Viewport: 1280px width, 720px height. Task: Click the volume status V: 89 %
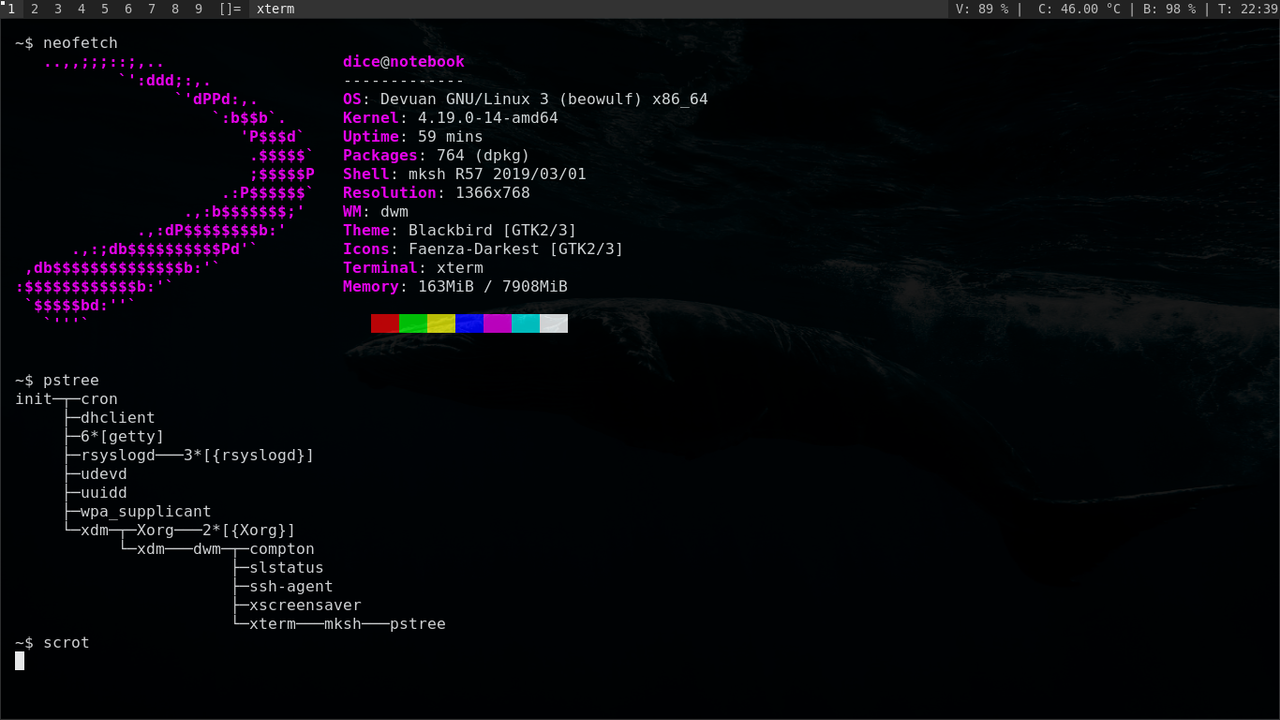[x=982, y=9]
